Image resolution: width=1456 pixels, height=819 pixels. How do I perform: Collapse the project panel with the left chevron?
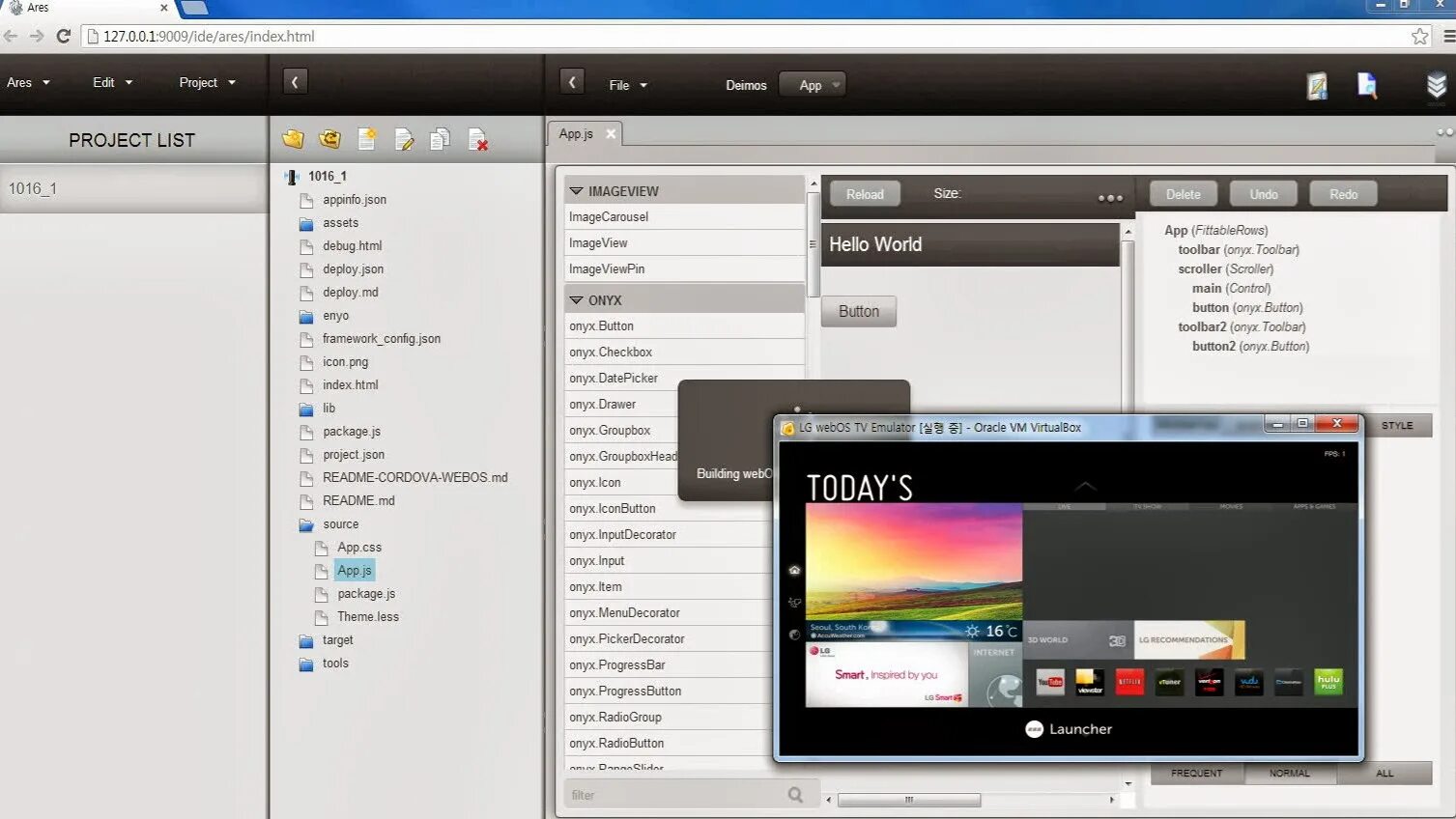295,81
